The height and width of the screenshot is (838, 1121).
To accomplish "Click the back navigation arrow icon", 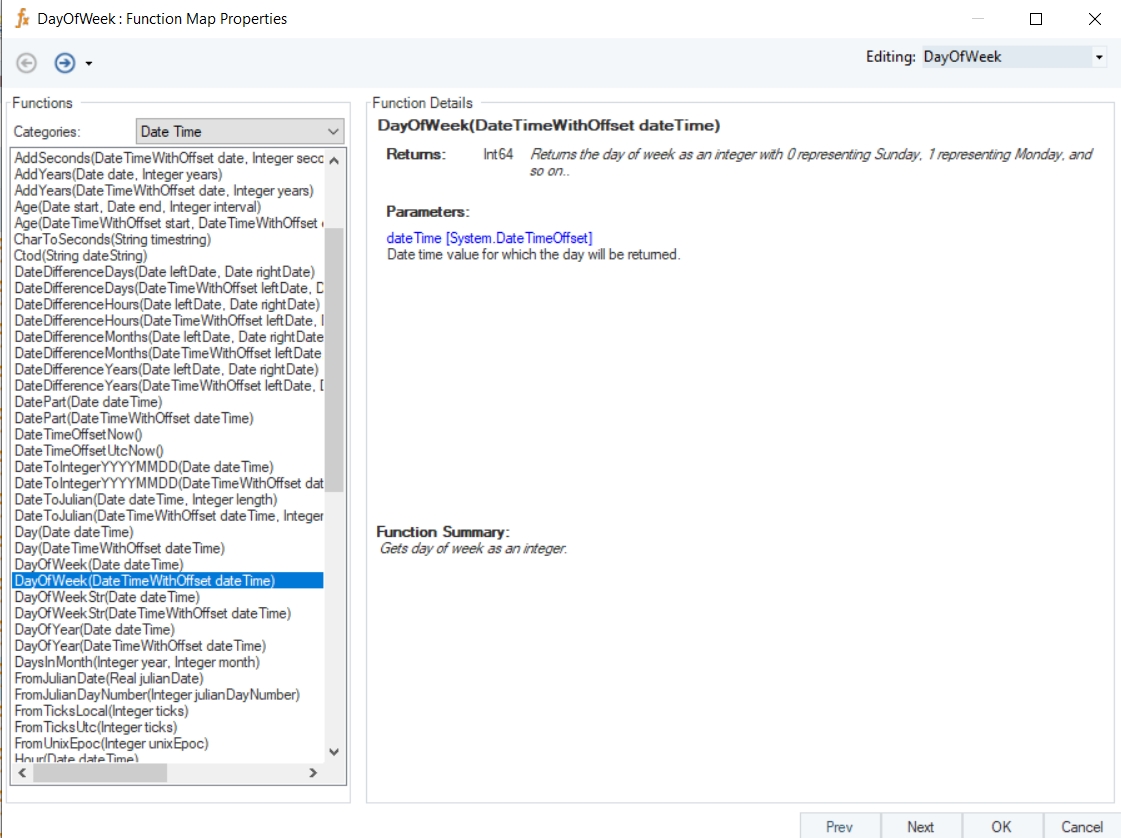I will click(27, 63).
